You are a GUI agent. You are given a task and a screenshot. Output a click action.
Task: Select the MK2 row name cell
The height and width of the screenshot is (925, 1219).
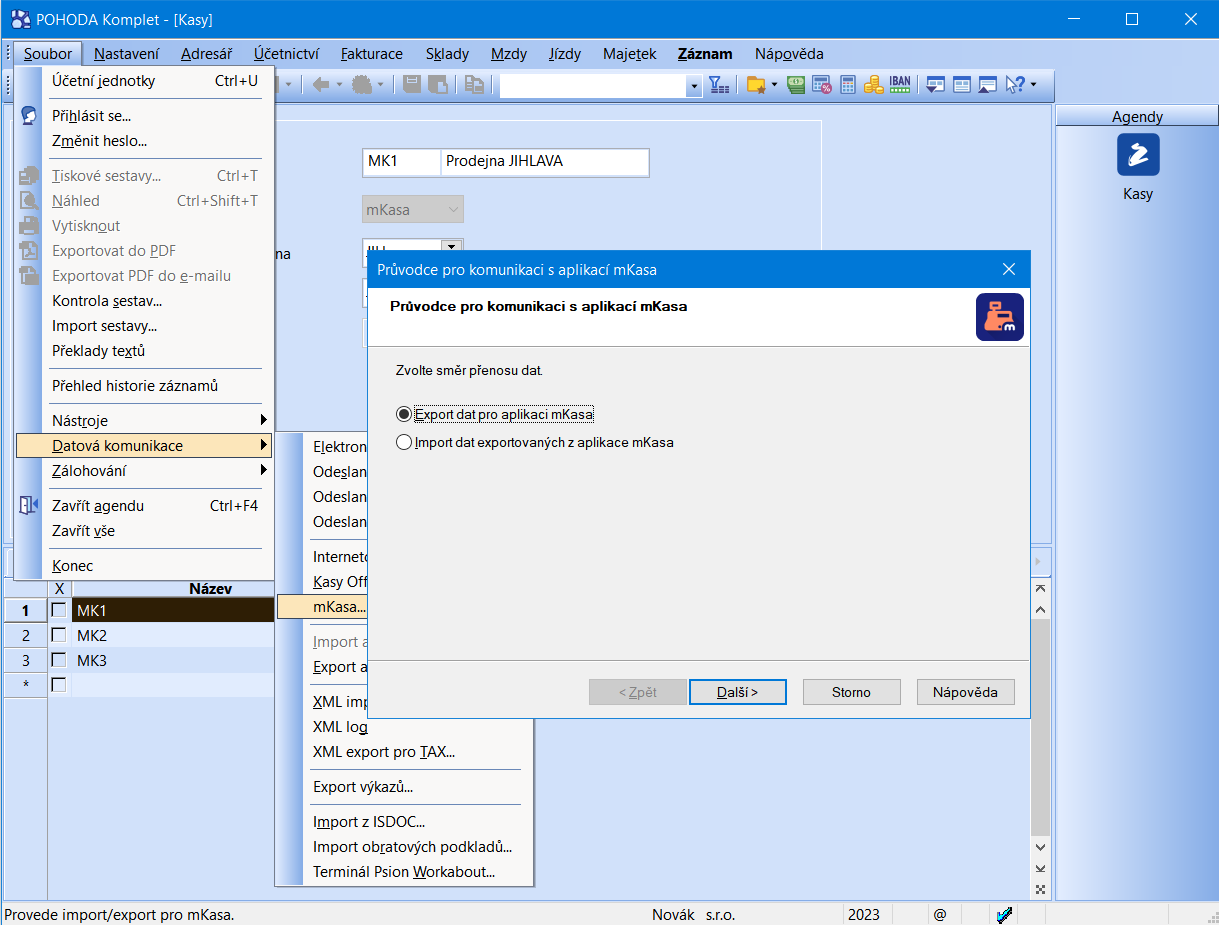point(173,635)
